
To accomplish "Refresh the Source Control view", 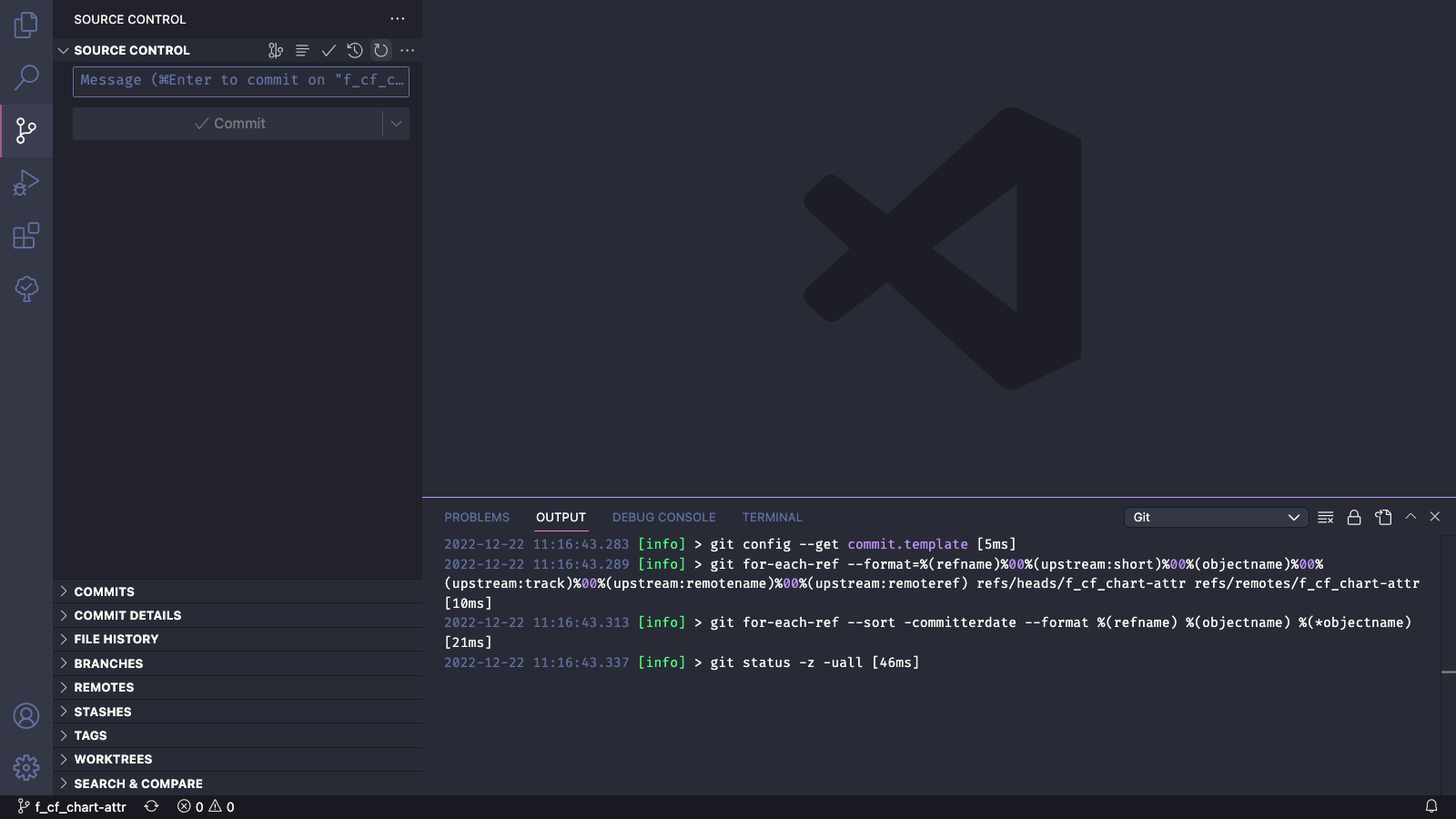I will coord(380,50).
